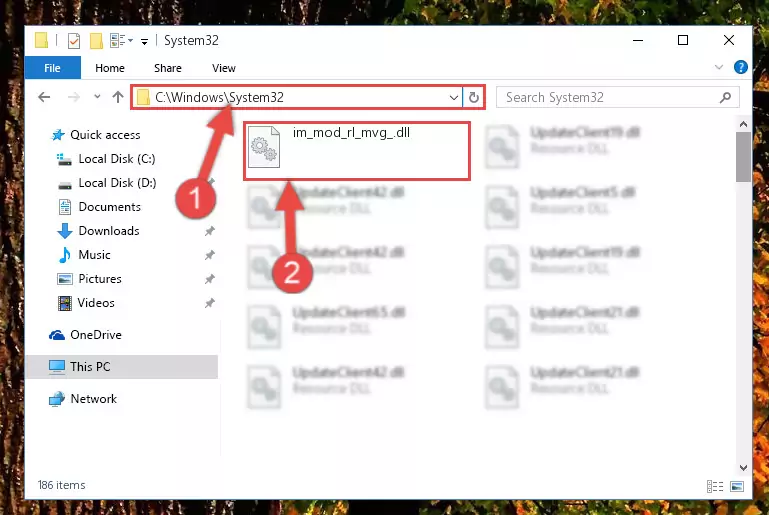The width and height of the screenshot is (769, 515).
Task: Open Help with the question mark icon
Action: click(x=741, y=67)
